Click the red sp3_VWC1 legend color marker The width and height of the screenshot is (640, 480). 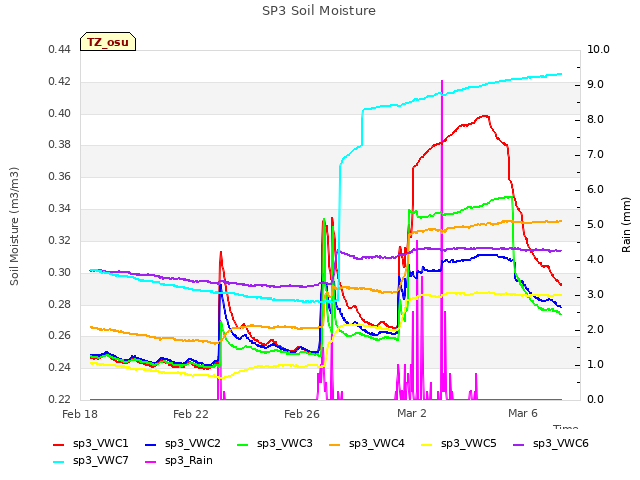click(x=59, y=444)
